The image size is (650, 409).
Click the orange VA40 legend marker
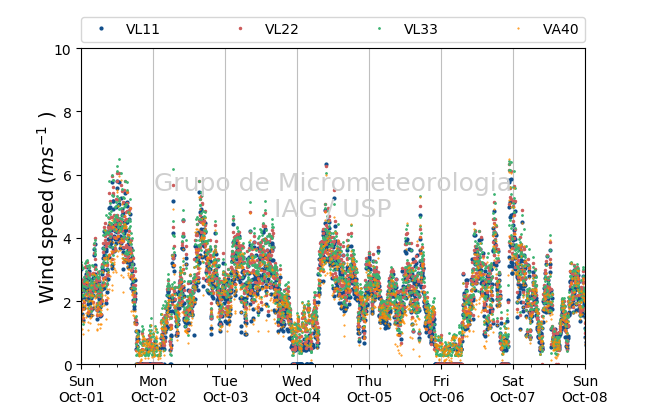518,29
